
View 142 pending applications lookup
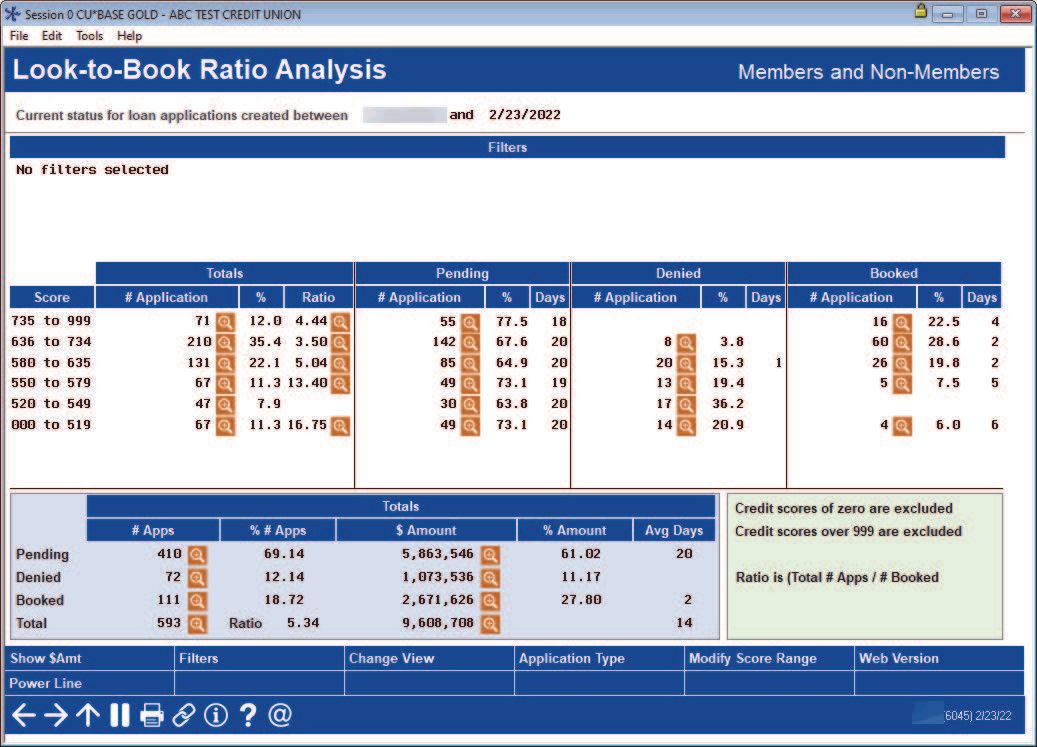(470, 342)
